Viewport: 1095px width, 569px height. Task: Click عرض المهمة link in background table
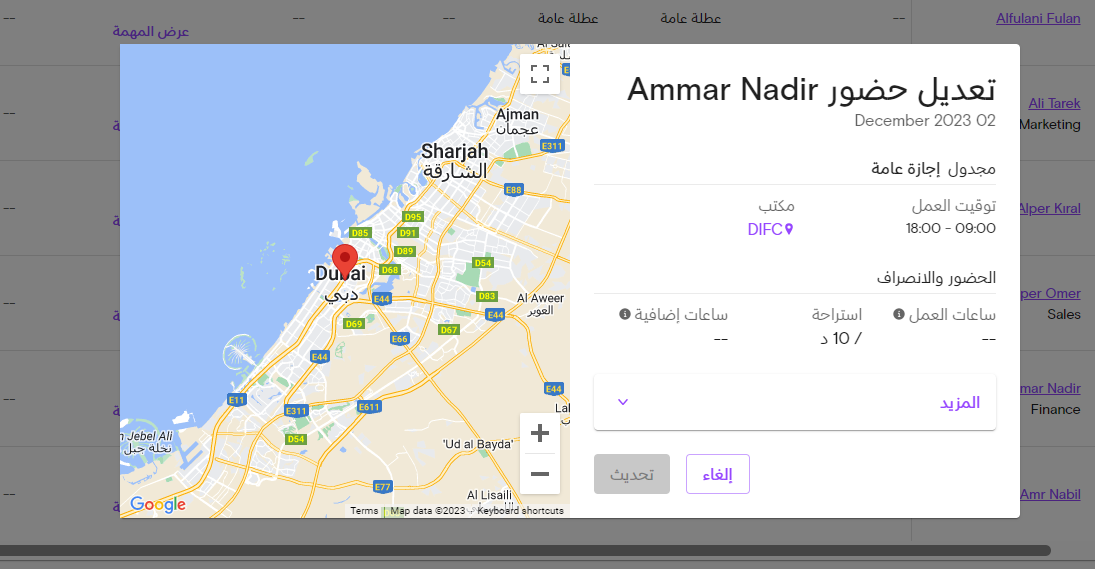coord(151,31)
